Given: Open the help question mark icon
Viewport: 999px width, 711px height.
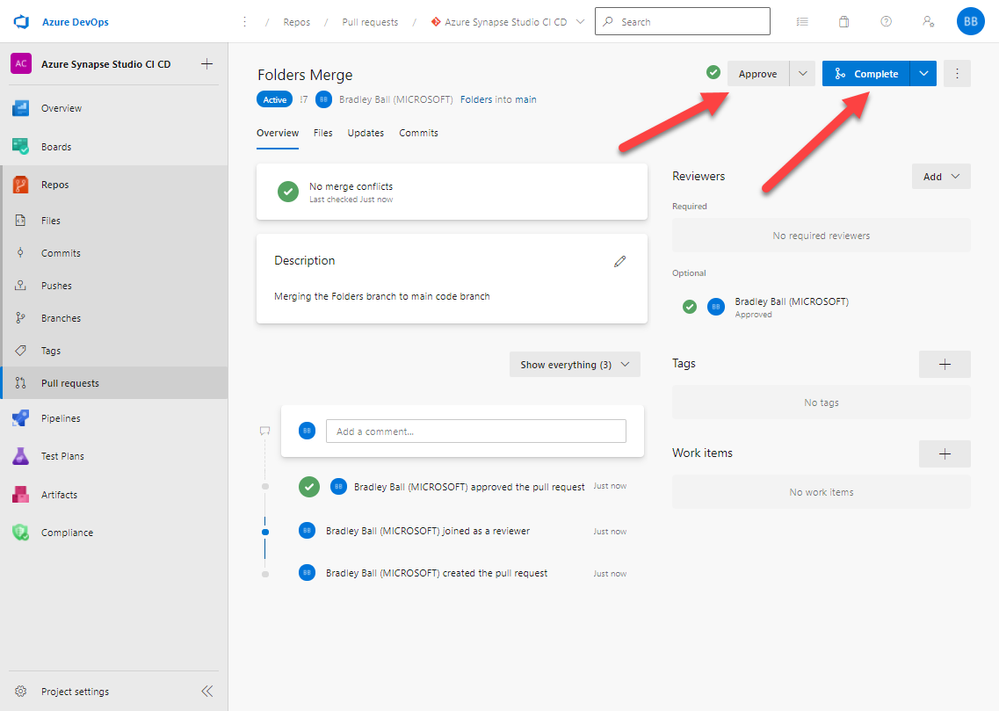Looking at the screenshot, I should [886, 22].
